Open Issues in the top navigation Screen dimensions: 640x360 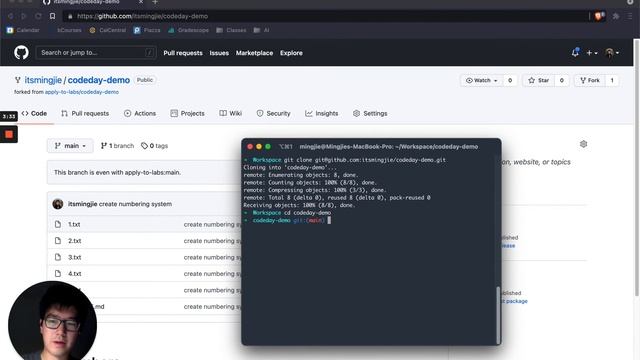(219, 53)
